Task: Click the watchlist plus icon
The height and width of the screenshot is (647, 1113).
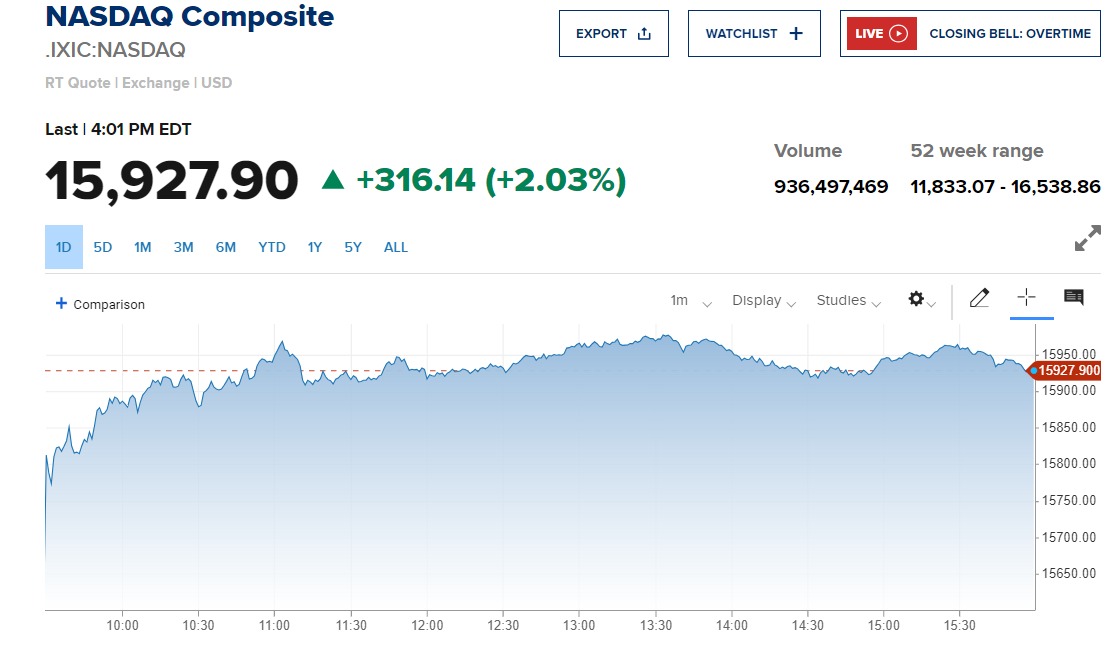Action: click(796, 34)
